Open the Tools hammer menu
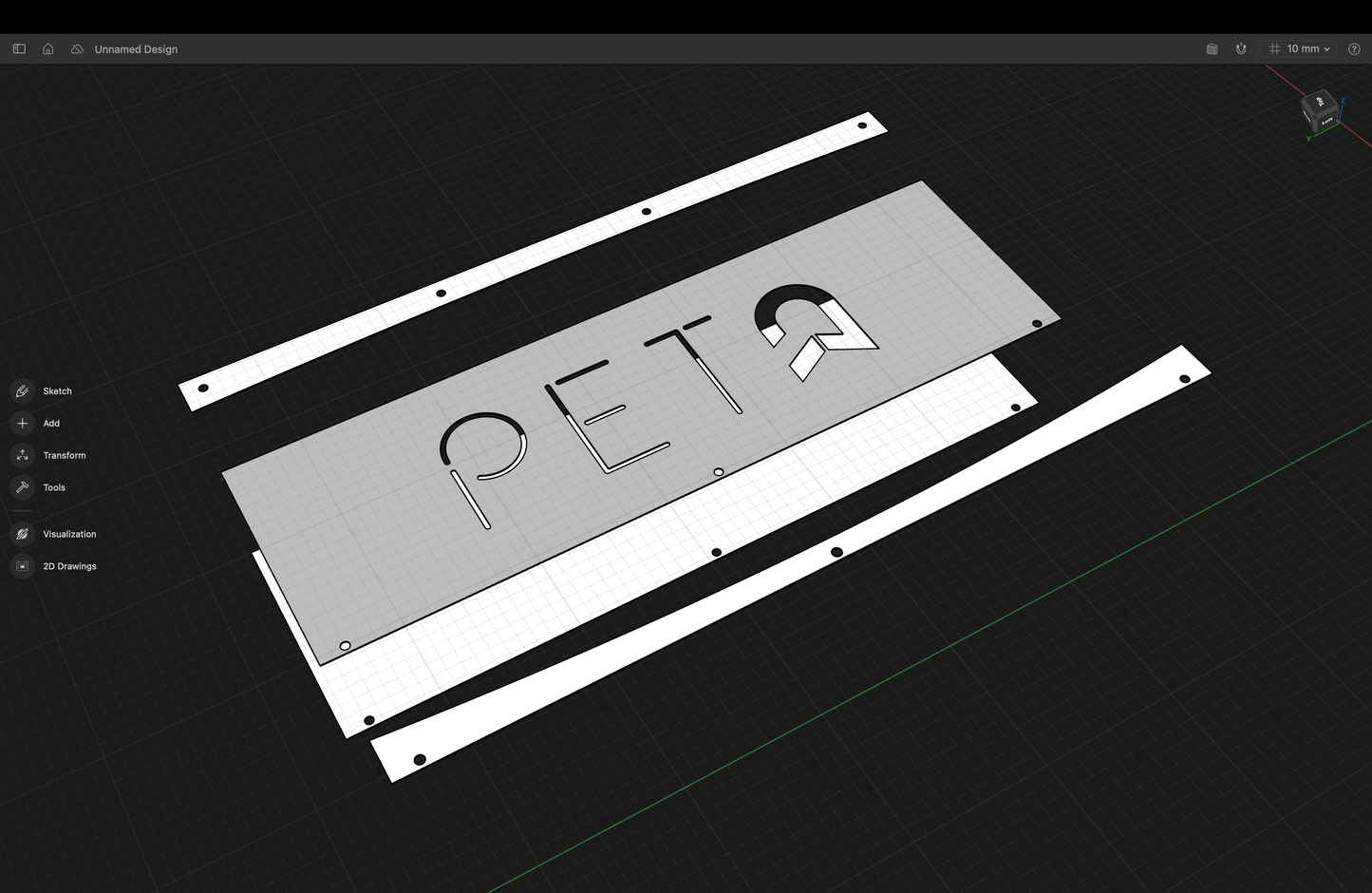The height and width of the screenshot is (893, 1372). click(x=23, y=488)
